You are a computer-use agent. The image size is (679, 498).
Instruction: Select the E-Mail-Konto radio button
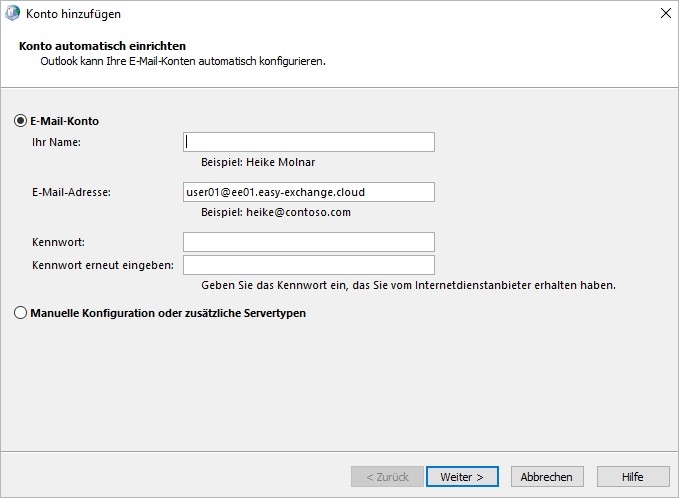pos(20,121)
